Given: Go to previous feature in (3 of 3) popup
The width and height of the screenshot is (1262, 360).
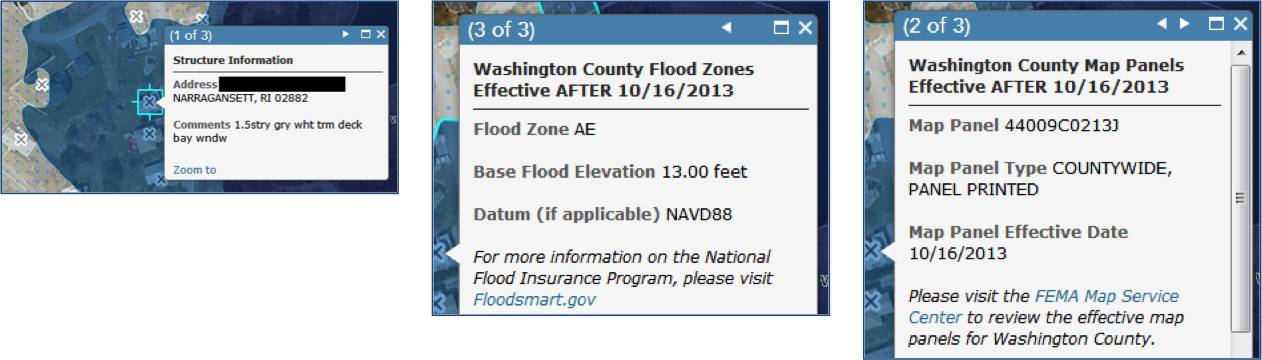Looking at the screenshot, I should 727,28.
